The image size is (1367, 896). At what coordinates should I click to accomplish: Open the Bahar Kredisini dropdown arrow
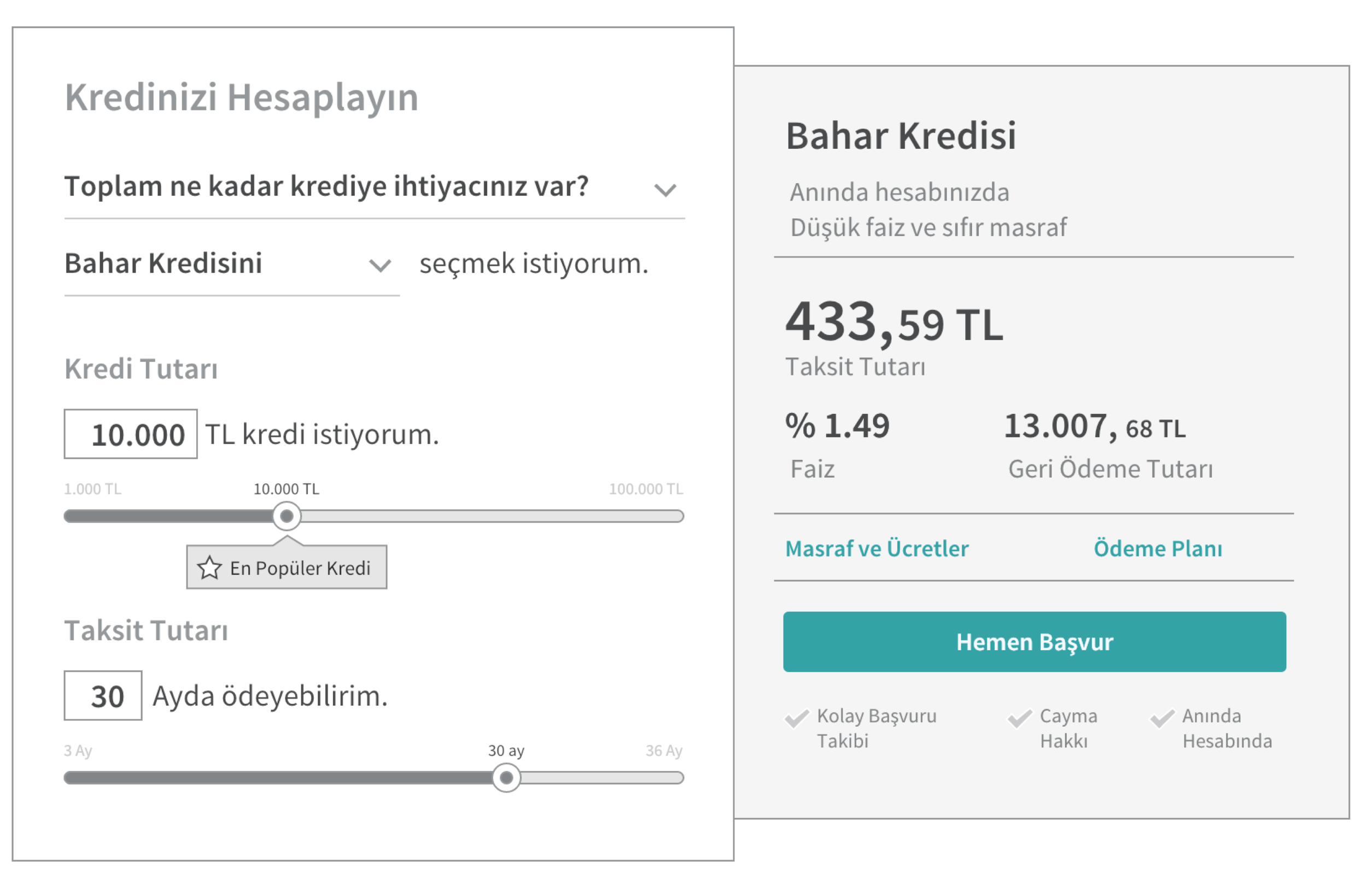379,266
